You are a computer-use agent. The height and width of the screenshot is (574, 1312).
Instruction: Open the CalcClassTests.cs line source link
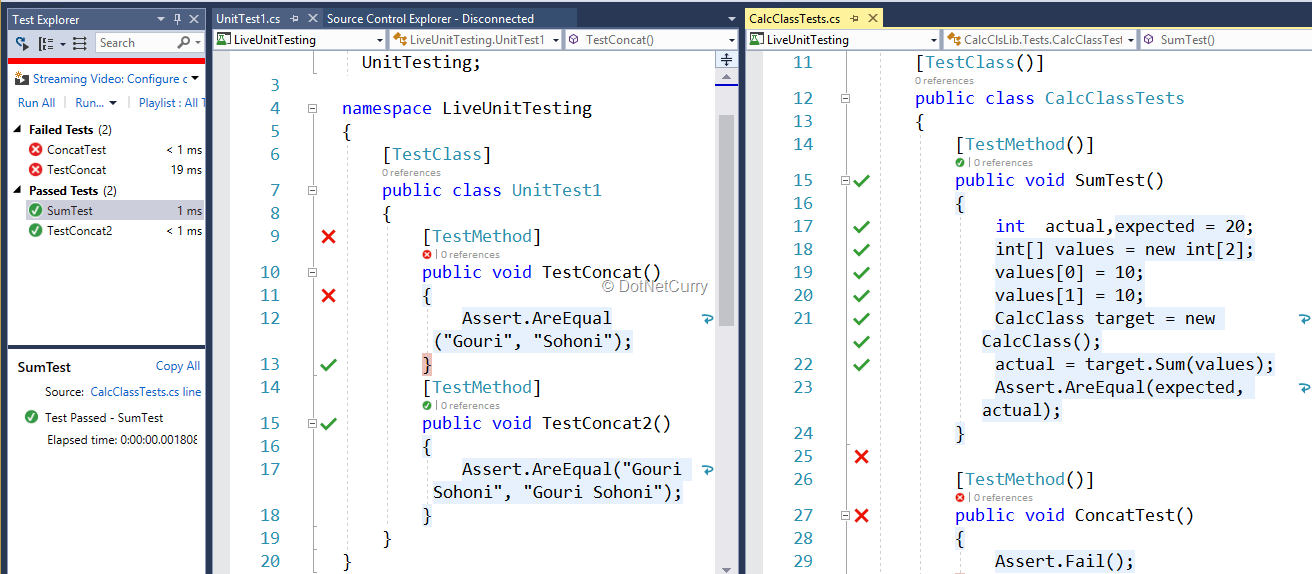pyautogui.click(x=146, y=392)
